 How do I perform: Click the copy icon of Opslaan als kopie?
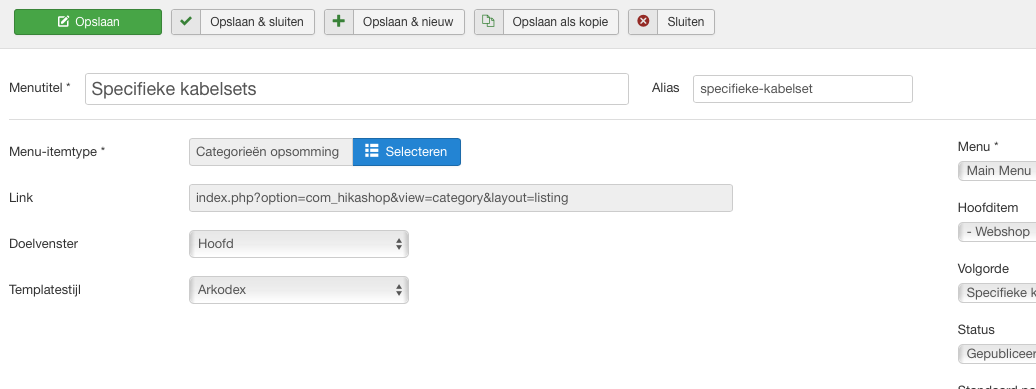[x=488, y=22]
